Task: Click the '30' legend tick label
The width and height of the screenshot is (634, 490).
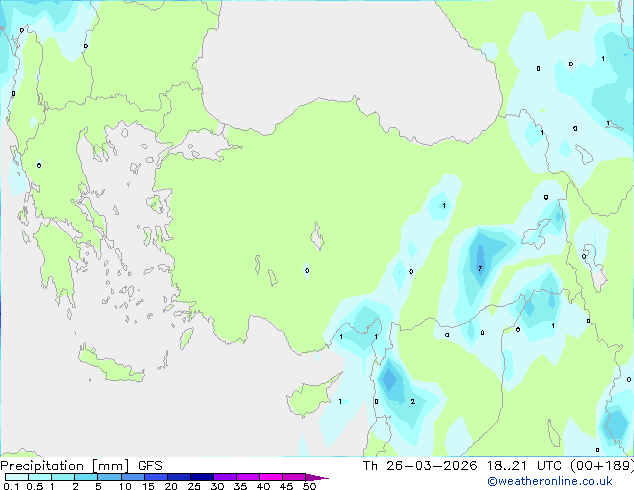Action: pyautogui.click(x=217, y=486)
